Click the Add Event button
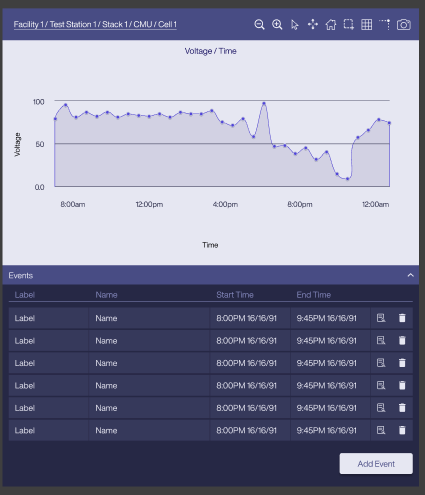The image size is (425, 495). [x=376, y=464]
